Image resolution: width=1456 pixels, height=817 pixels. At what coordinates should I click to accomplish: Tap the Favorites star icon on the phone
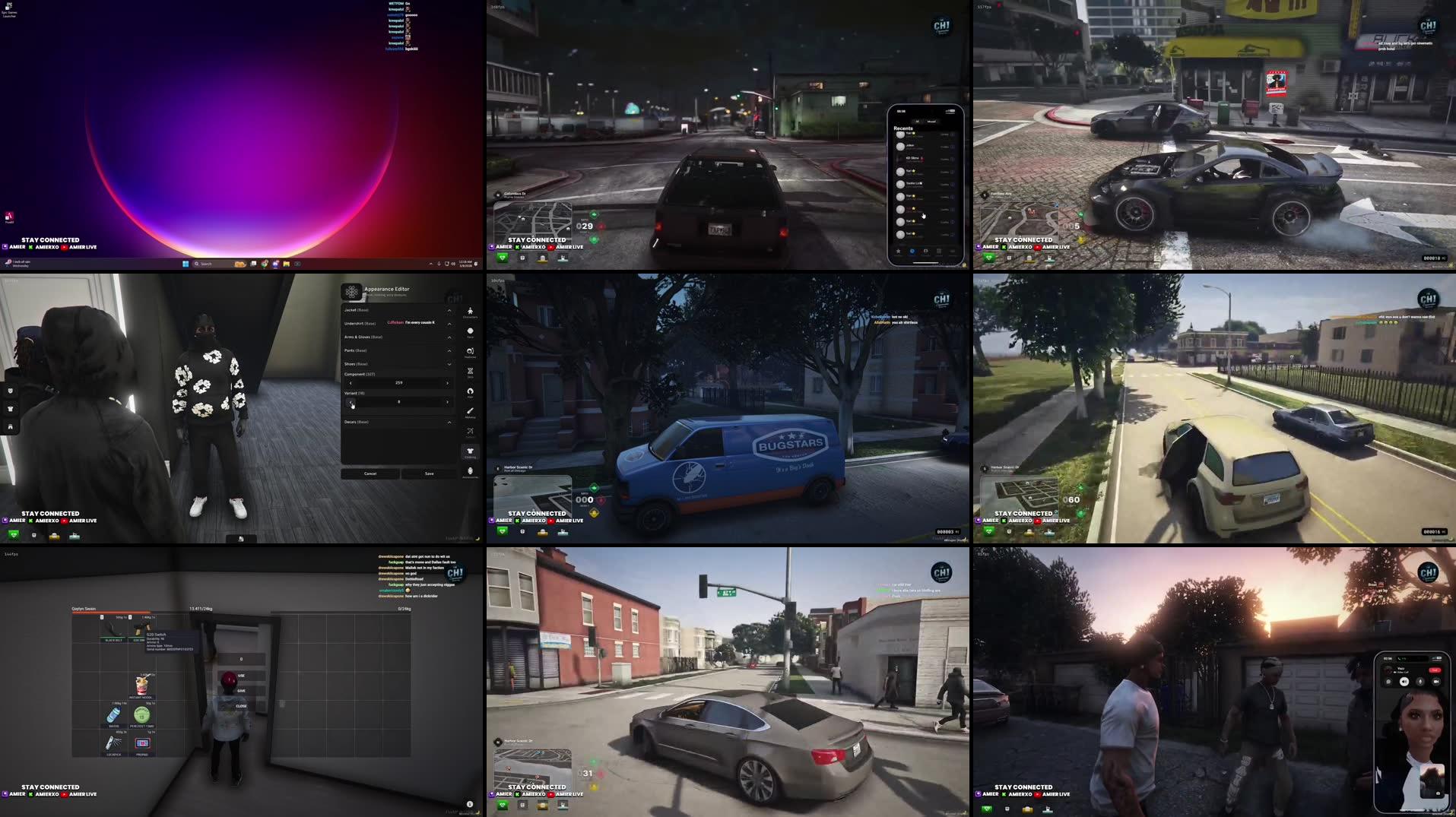click(897, 252)
